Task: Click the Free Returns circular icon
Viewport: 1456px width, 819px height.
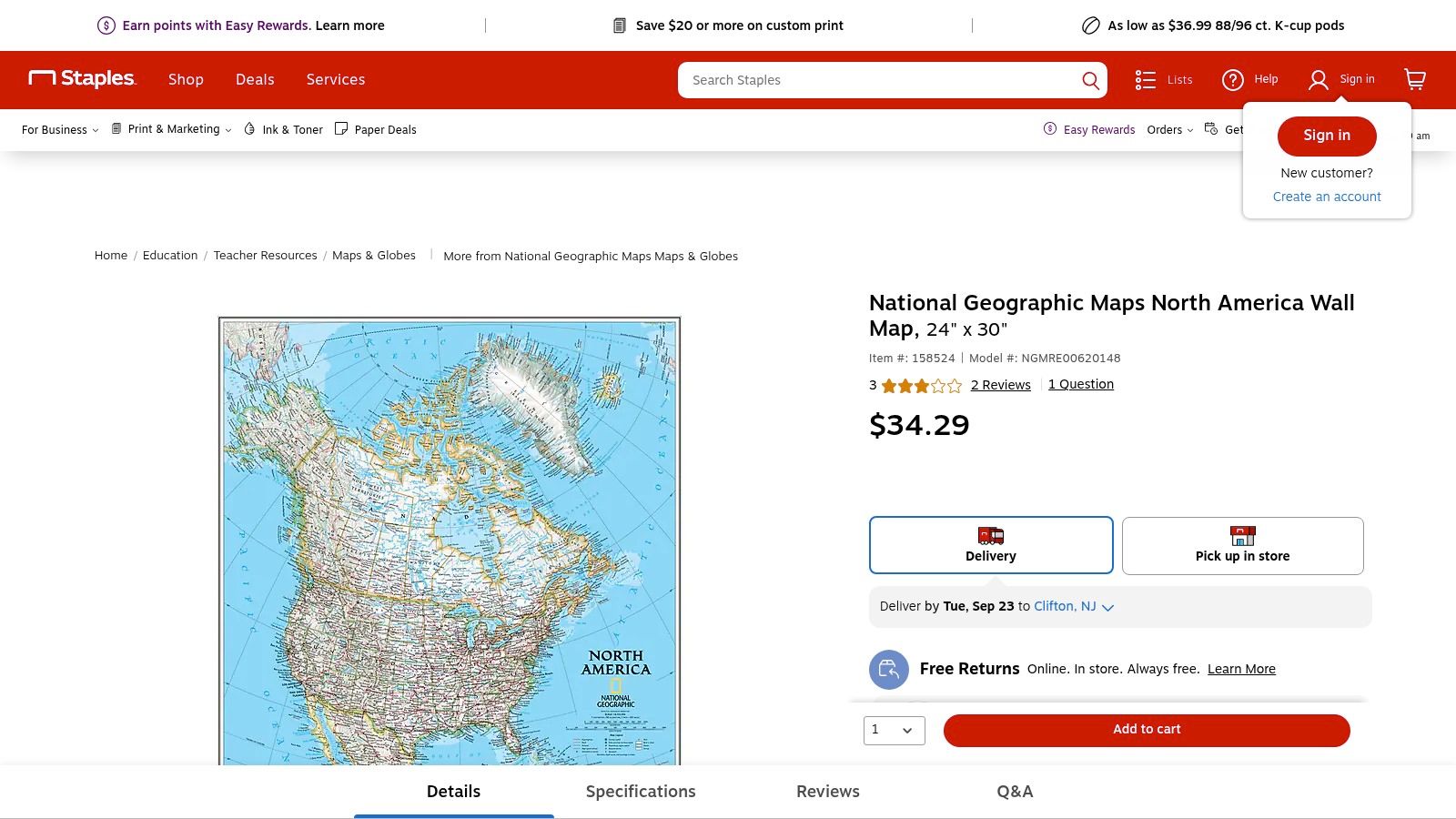Action: pyautogui.click(x=889, y=669)
